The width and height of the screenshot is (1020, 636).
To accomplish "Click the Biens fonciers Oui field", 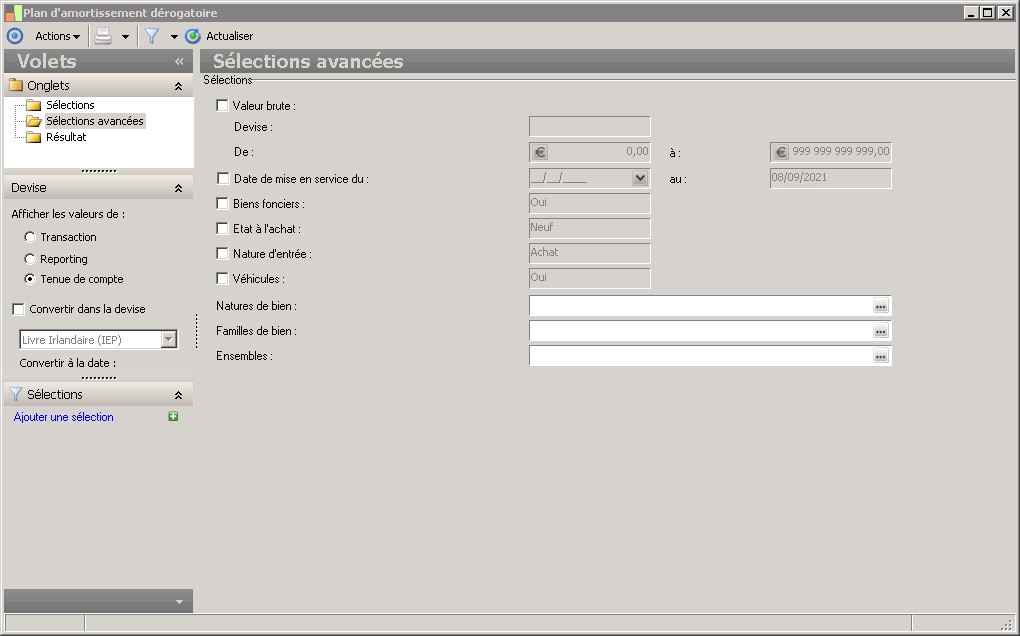I will 589,203.
